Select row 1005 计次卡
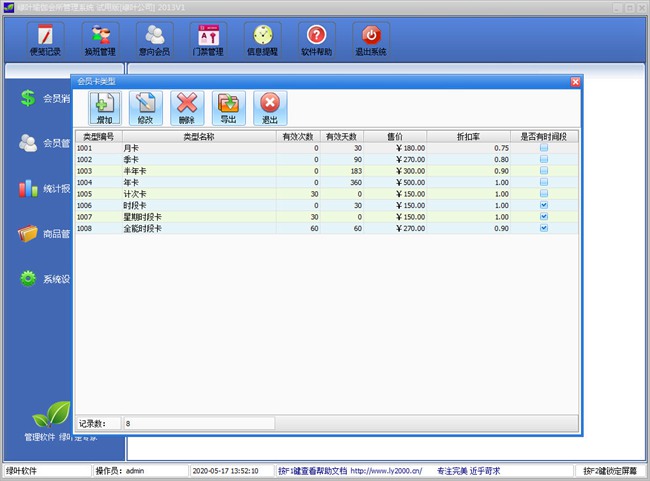650x481 pixels. point(327,194)
